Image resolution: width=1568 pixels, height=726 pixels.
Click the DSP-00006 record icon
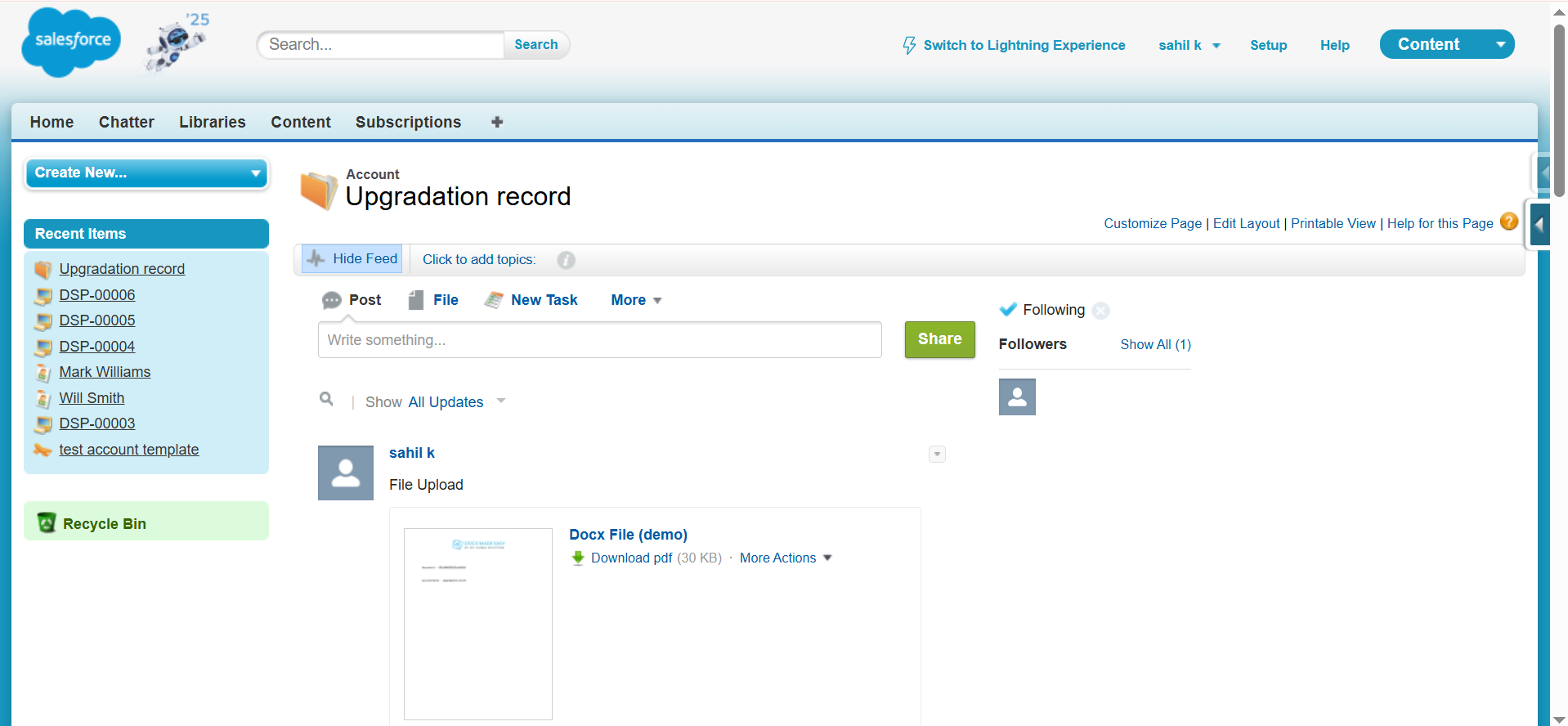point(43,296)
